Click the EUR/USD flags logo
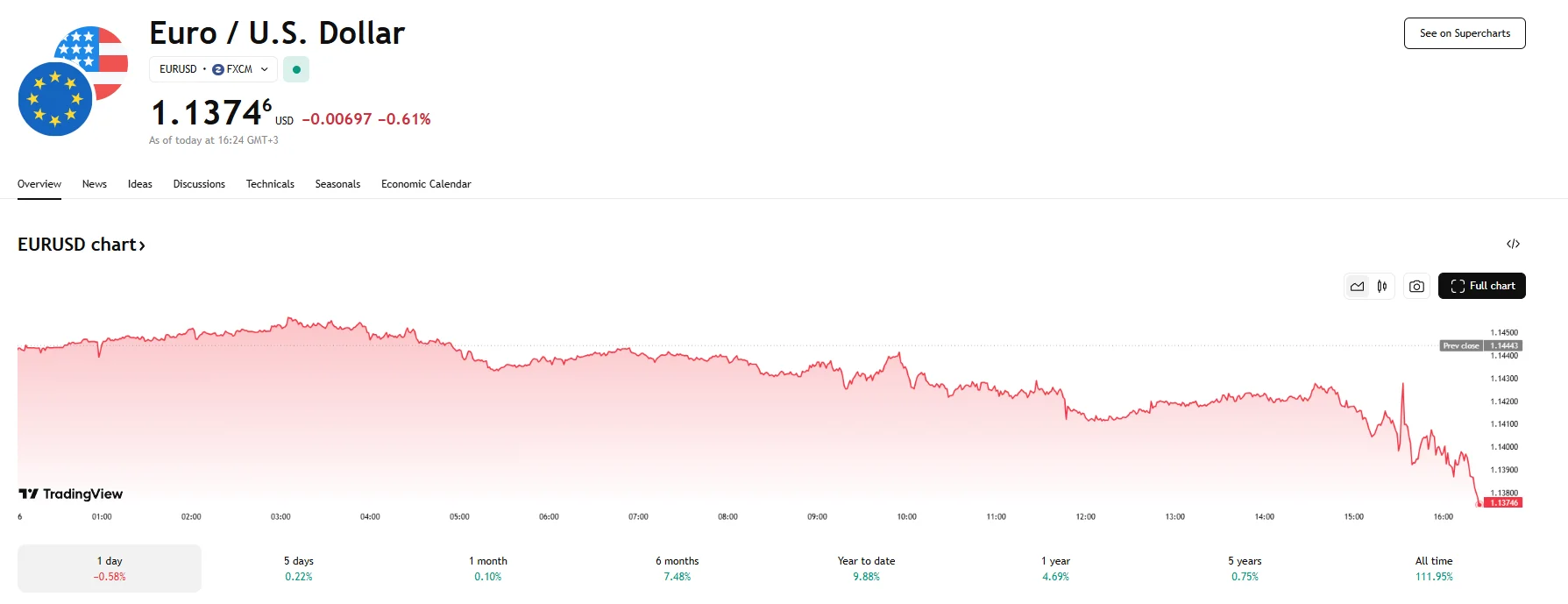The width and height of the screenshot is (1568, 604). (x=72, y=82)
